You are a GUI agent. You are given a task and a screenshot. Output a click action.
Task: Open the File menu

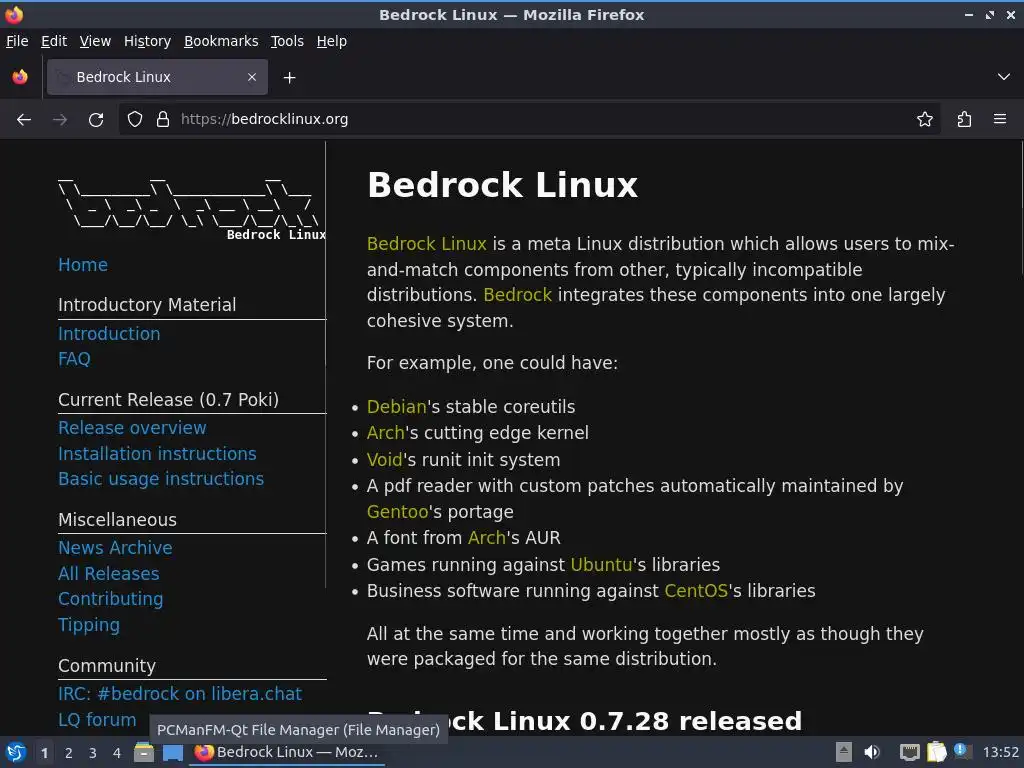pyautogui.click(x=17, y=41)
